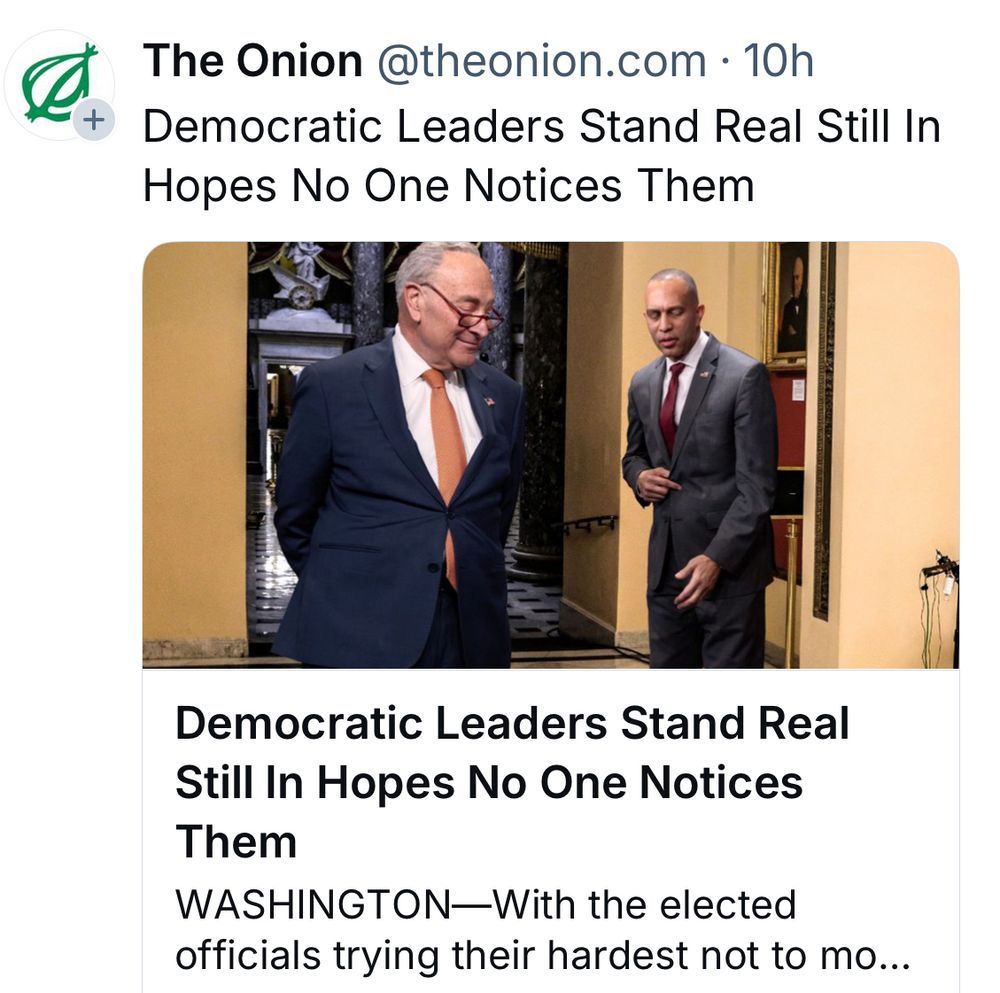Click the word "Them" in card headline

tap(236, 841)
